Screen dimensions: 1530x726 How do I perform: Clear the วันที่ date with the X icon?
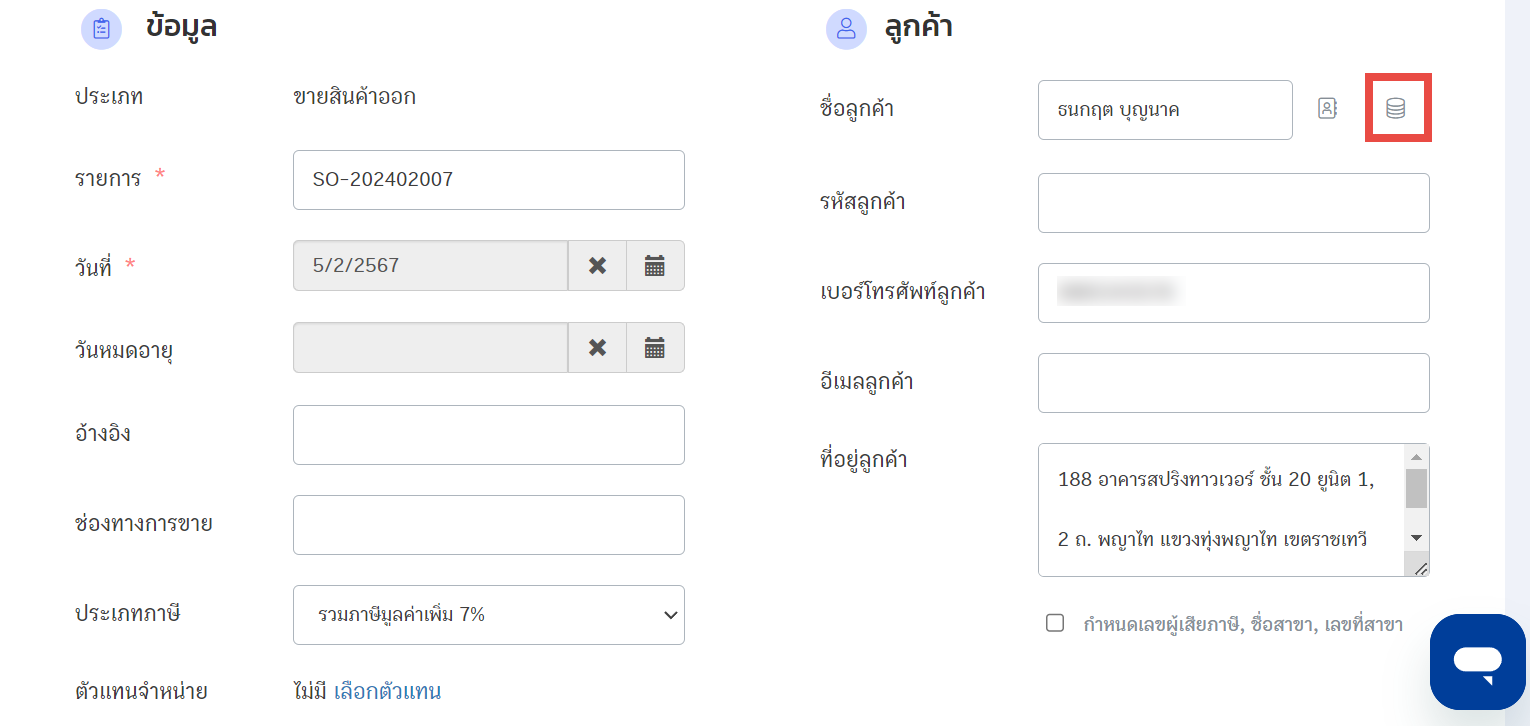coord(597,265)
